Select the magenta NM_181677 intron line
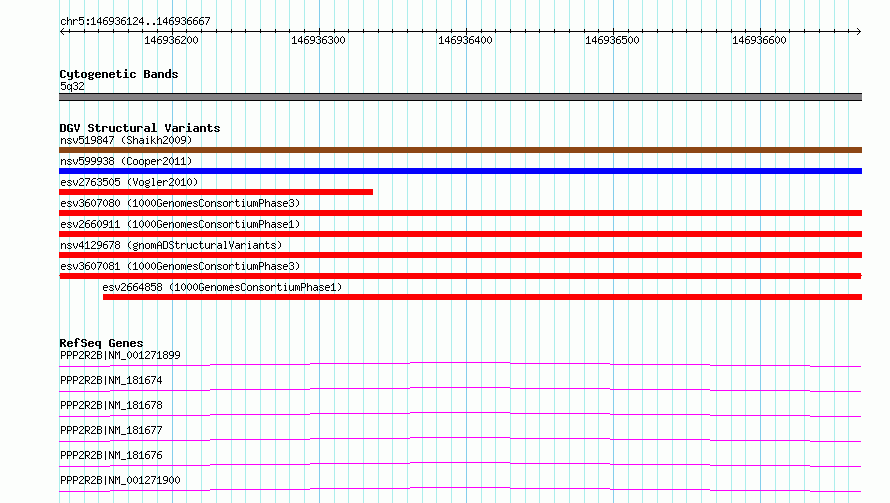890x503 pixels. 460,439
